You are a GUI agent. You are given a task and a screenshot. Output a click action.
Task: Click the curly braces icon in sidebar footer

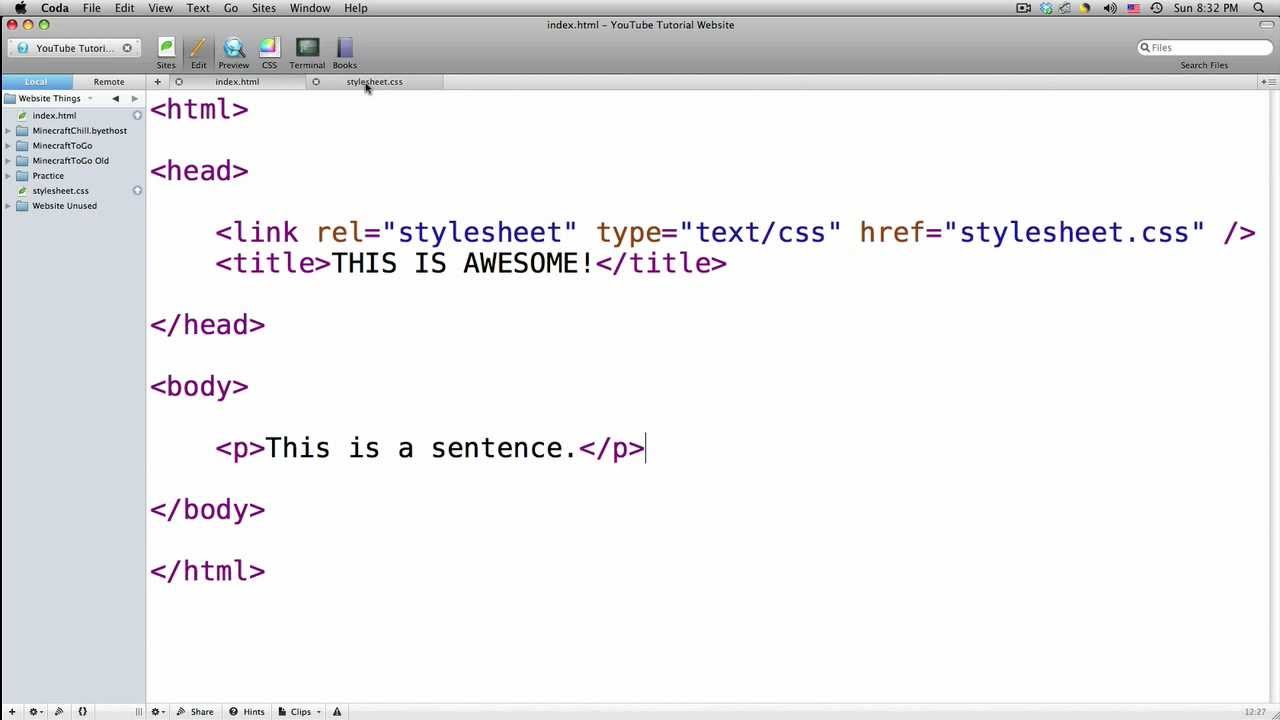tap(83, 712)
